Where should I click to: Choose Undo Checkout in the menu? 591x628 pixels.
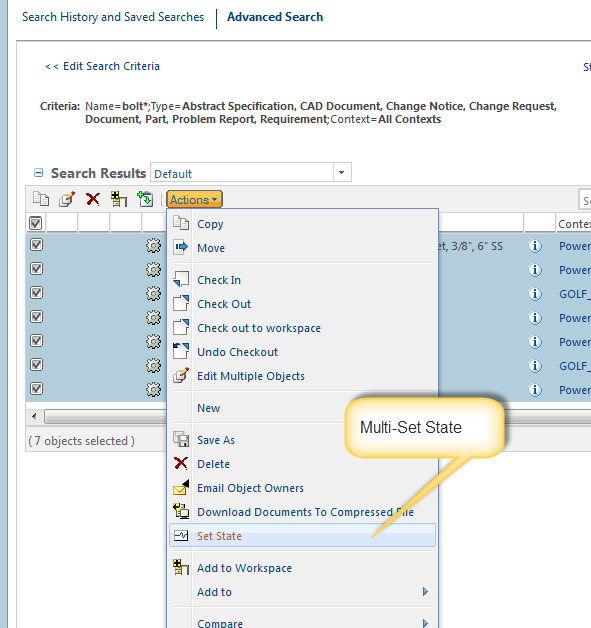302,352
